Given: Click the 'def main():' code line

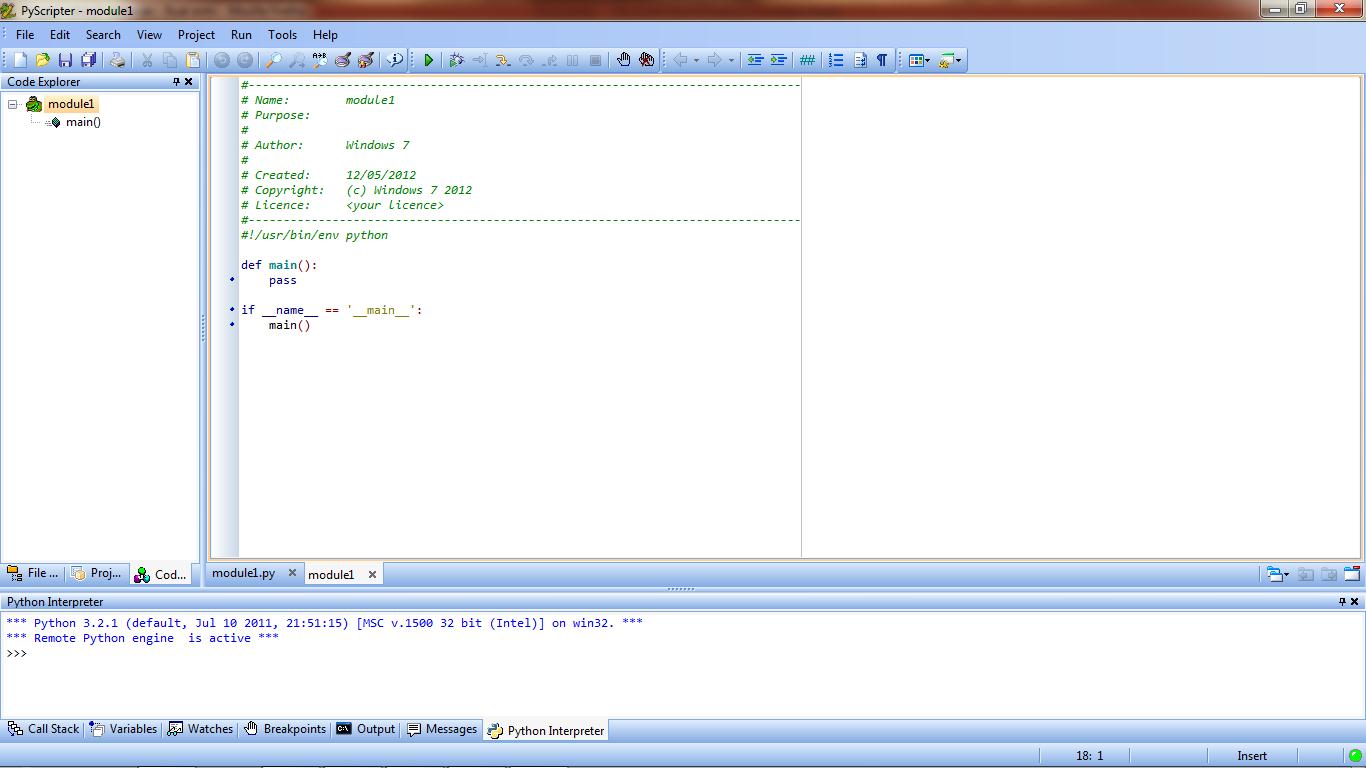Looking at the screenshot, I should (279, 265).
